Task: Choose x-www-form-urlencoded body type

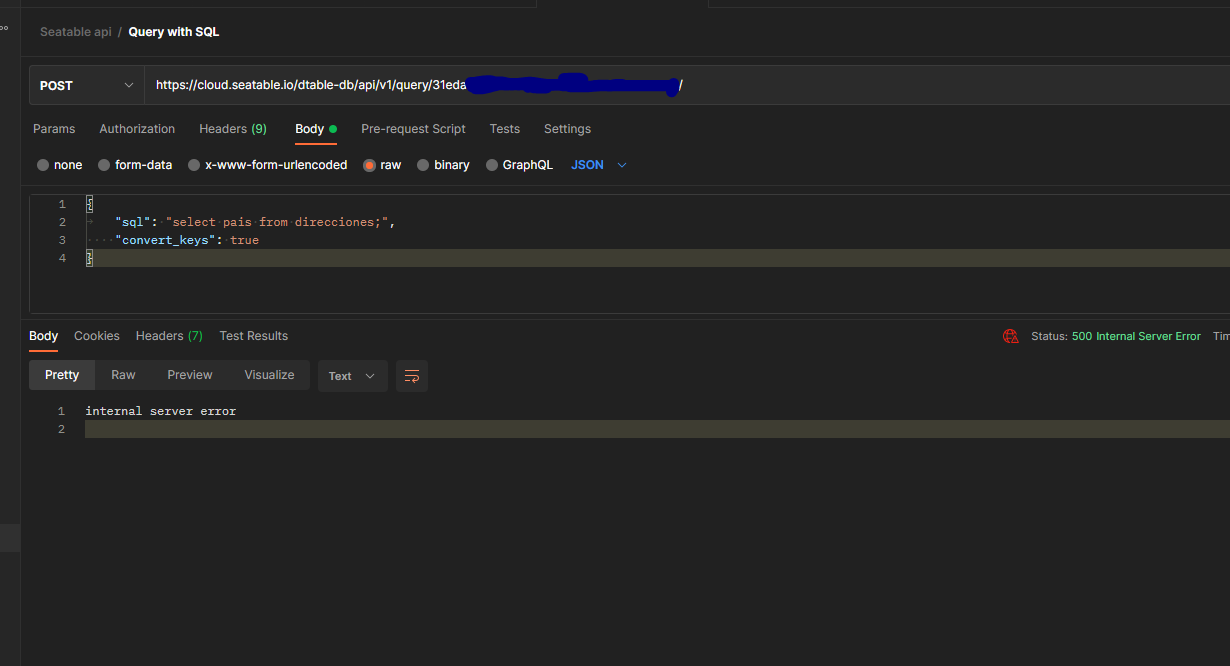Action: (194, 165)
